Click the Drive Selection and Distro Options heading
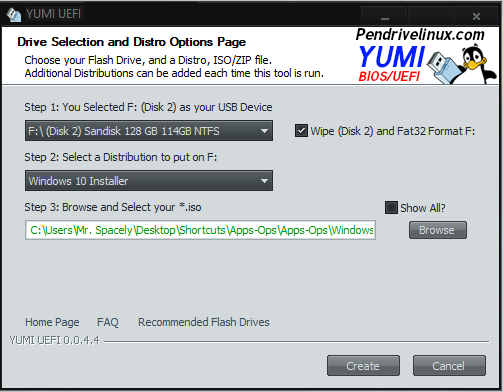The height and width of the screenshot is (392, 503). point(131,42)
